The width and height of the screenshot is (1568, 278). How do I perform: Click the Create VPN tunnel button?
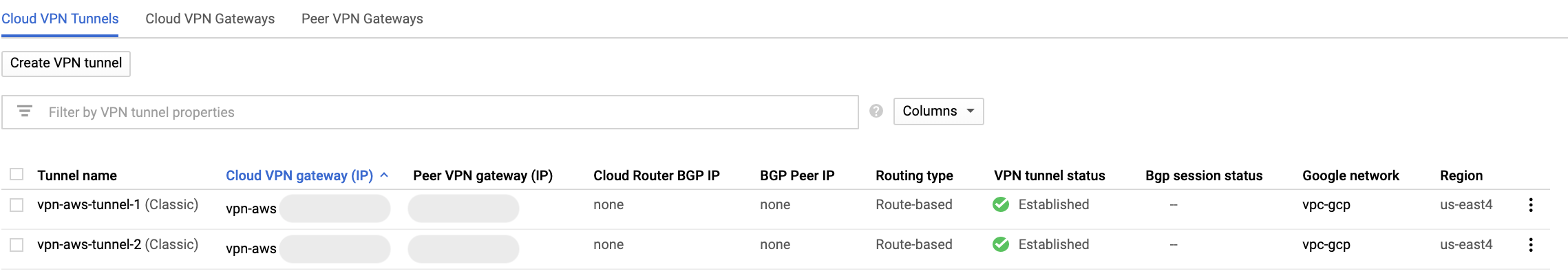[x=66, y=63]
